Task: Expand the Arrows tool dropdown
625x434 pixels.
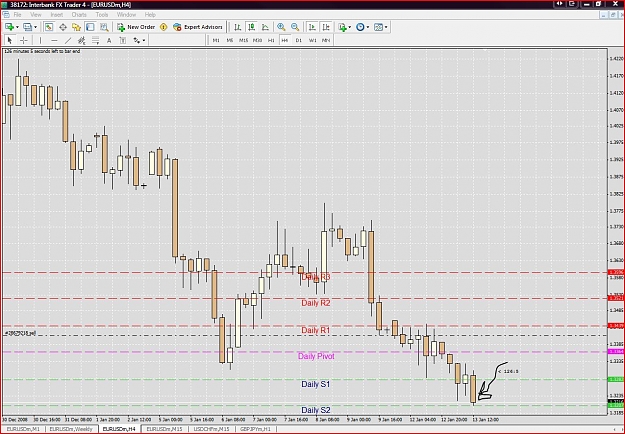Action: pos(144,40)
